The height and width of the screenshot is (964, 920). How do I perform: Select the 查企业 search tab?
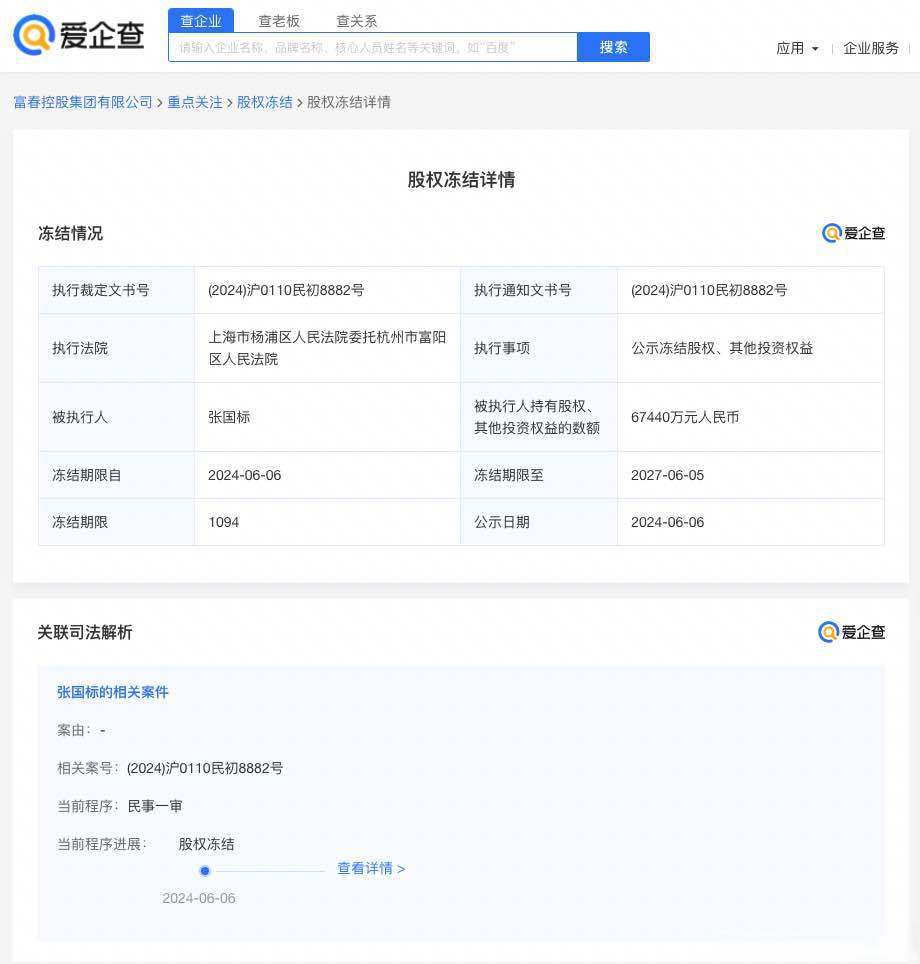coord(201,21)
